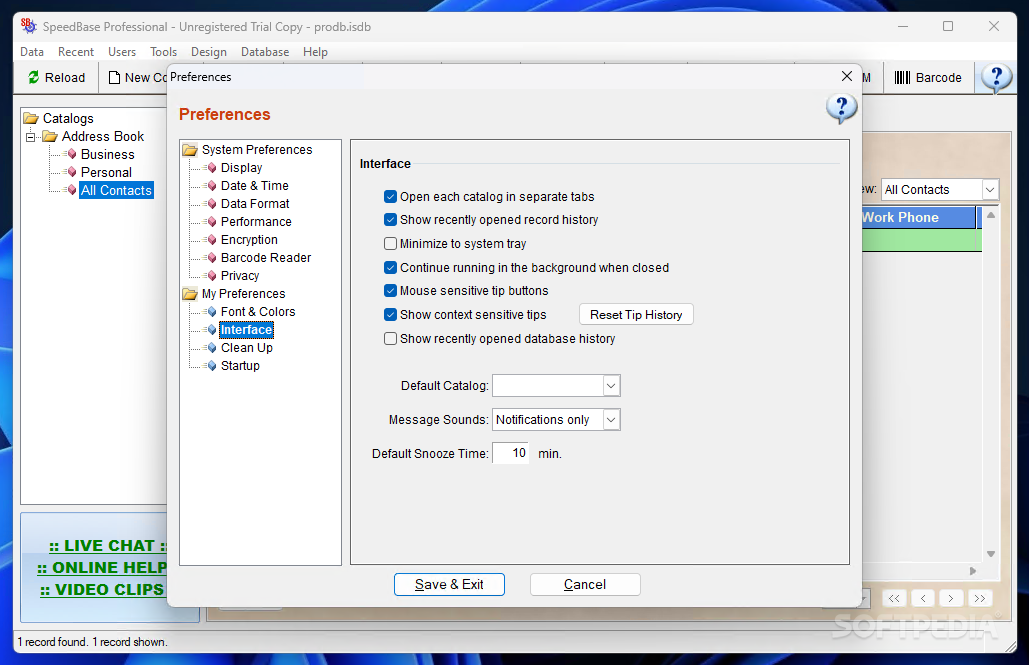Select Privacy preferences
The image size is (1029, 665).
[240, 276]
